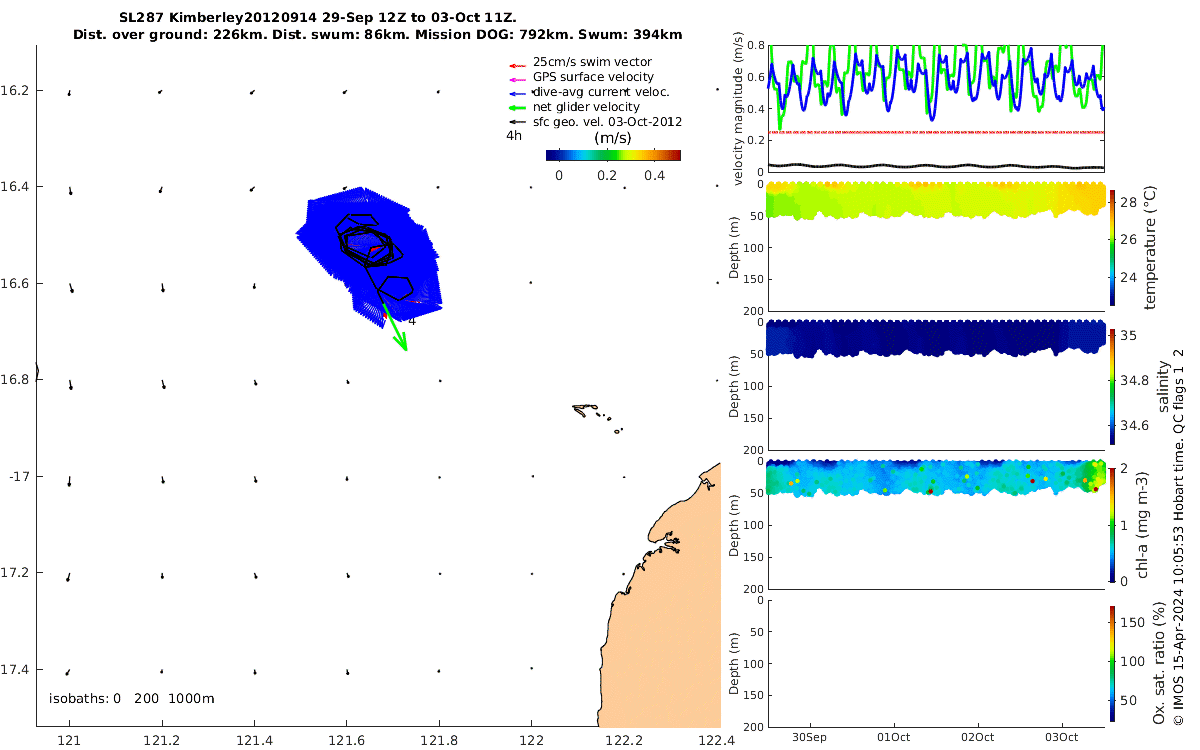Click the '122.4' longitude tick label
This screenshot has height=750, width=1200.
pos(716,740)
